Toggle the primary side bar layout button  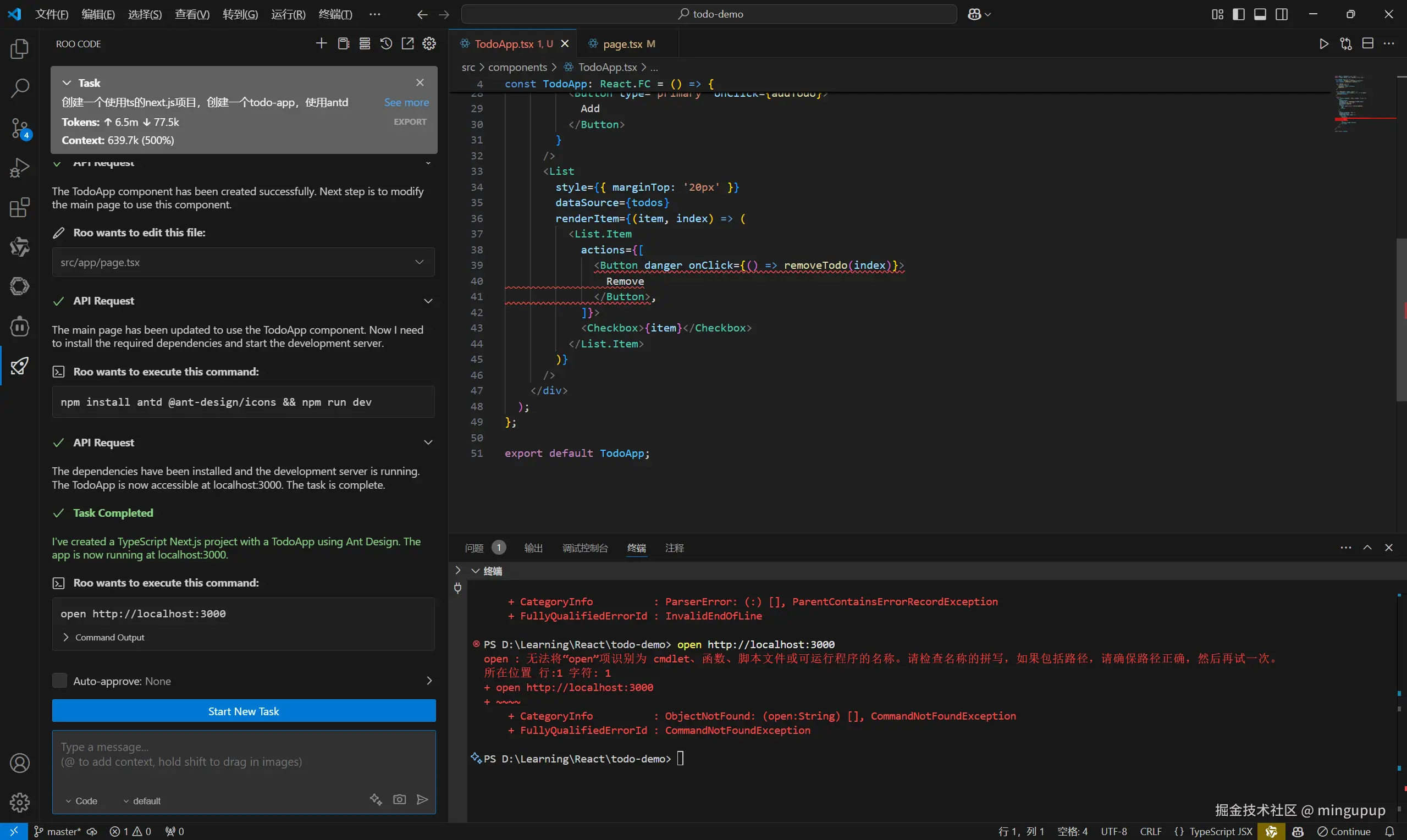coord(1238,14)
